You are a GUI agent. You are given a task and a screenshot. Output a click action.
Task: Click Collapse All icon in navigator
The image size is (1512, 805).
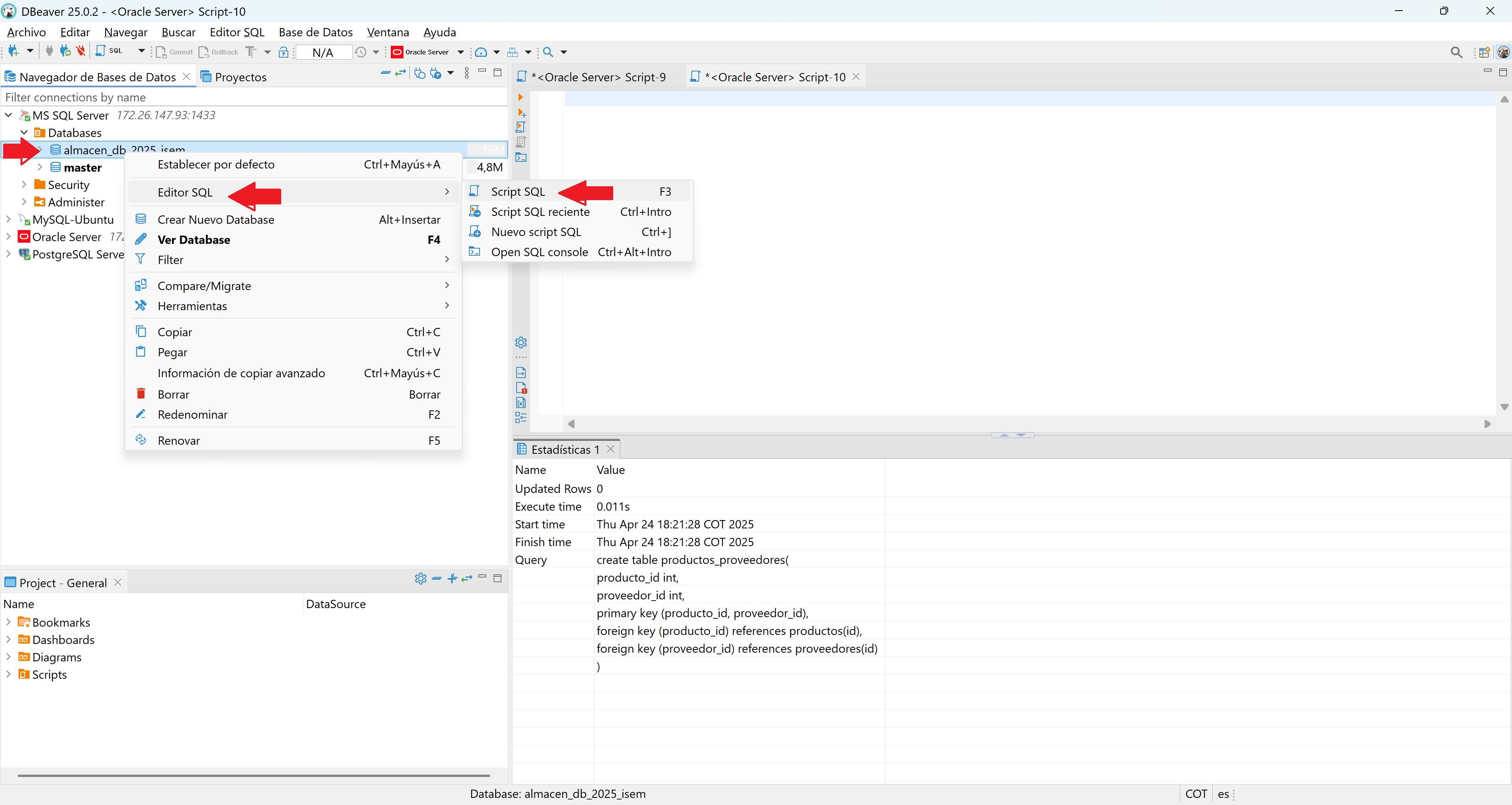386,73
